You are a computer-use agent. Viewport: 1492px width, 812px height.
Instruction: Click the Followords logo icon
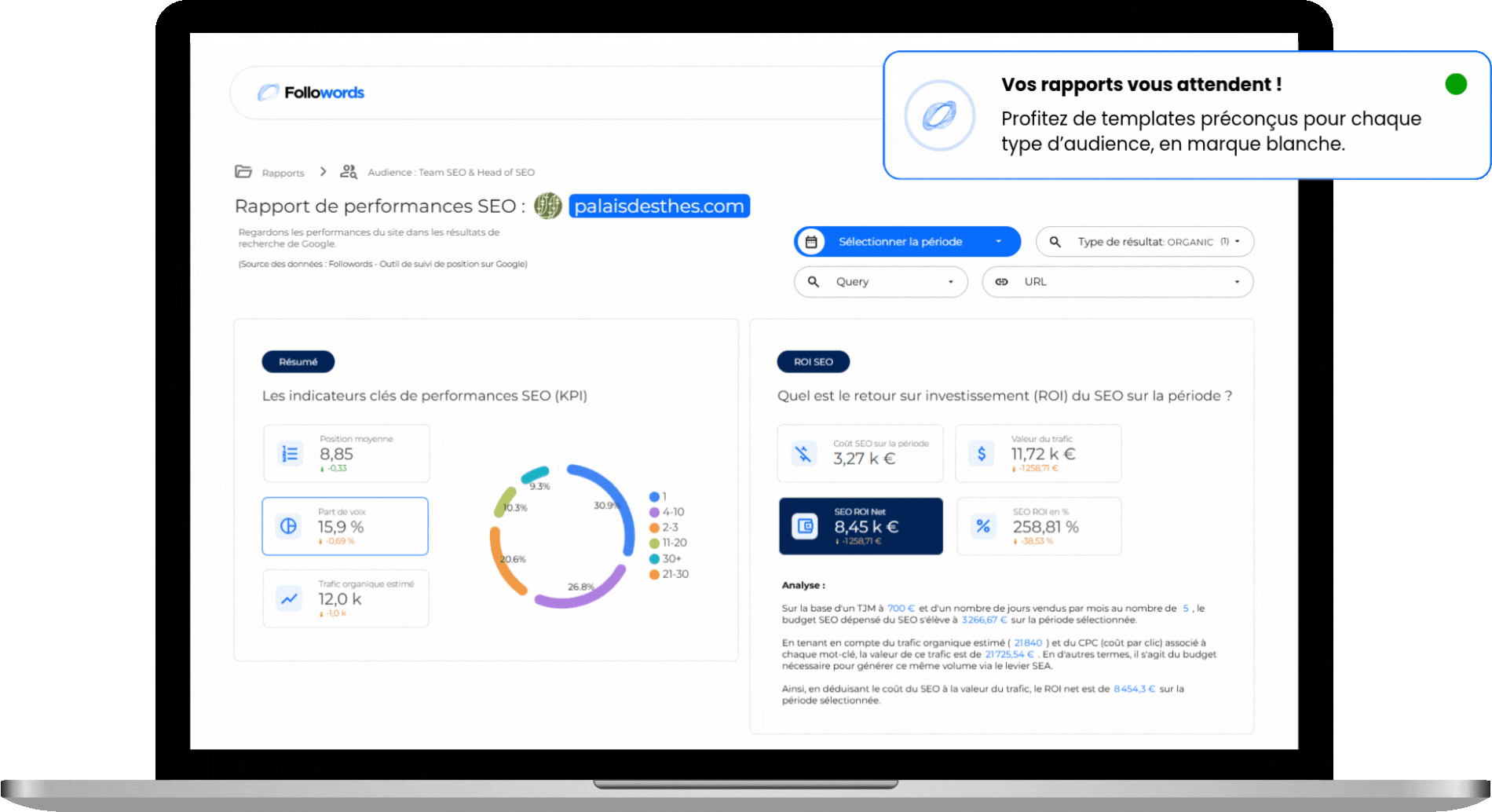coord(270,92)
